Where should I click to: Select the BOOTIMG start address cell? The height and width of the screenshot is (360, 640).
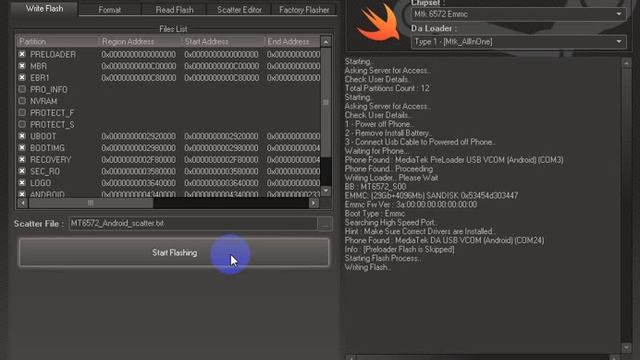pyautogui.click(x=221, y=148)
